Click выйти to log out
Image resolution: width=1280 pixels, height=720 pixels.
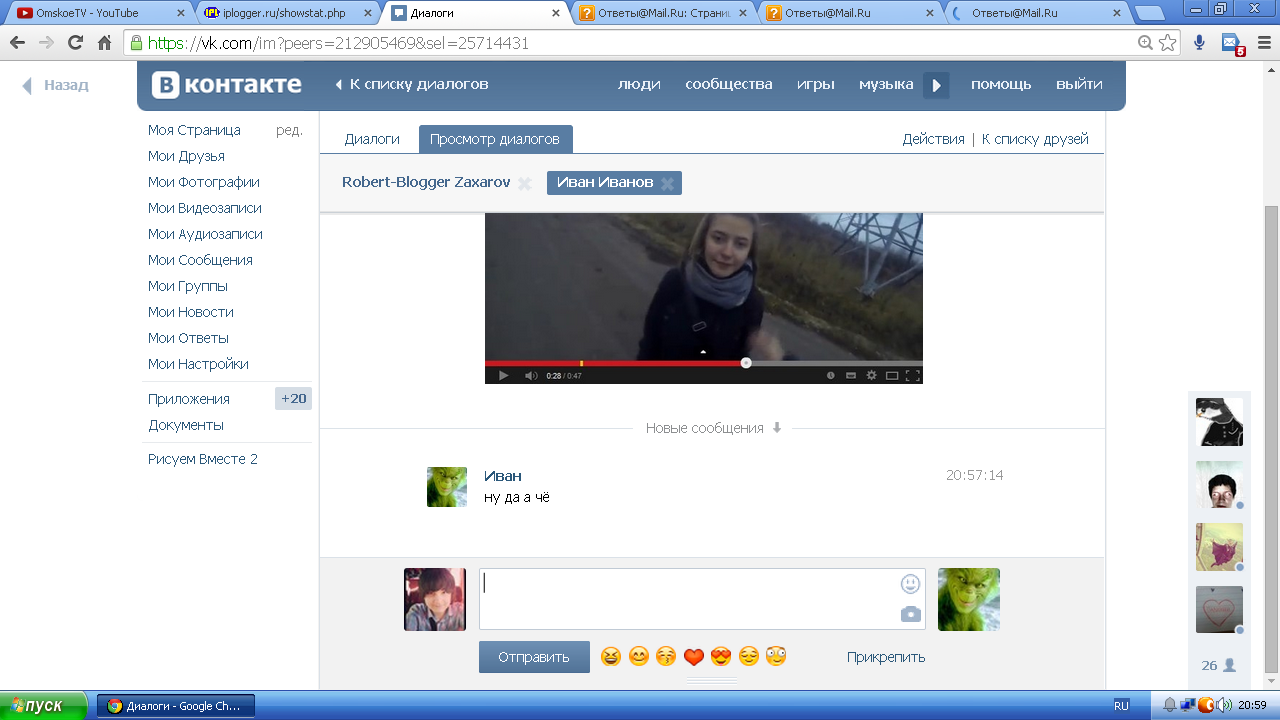[x=1079, y=84]
